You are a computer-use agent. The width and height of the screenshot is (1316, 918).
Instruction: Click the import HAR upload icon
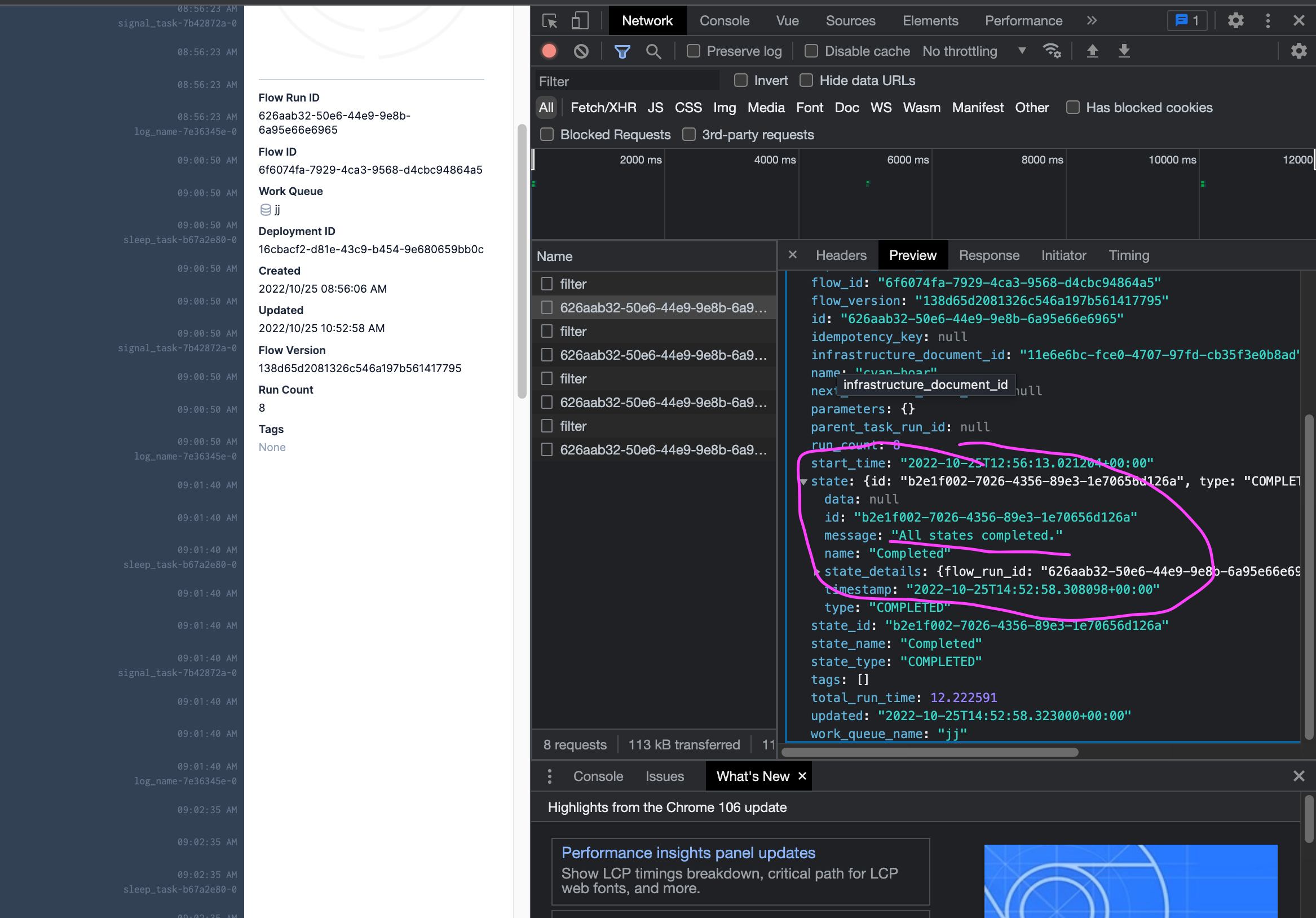1092,52
